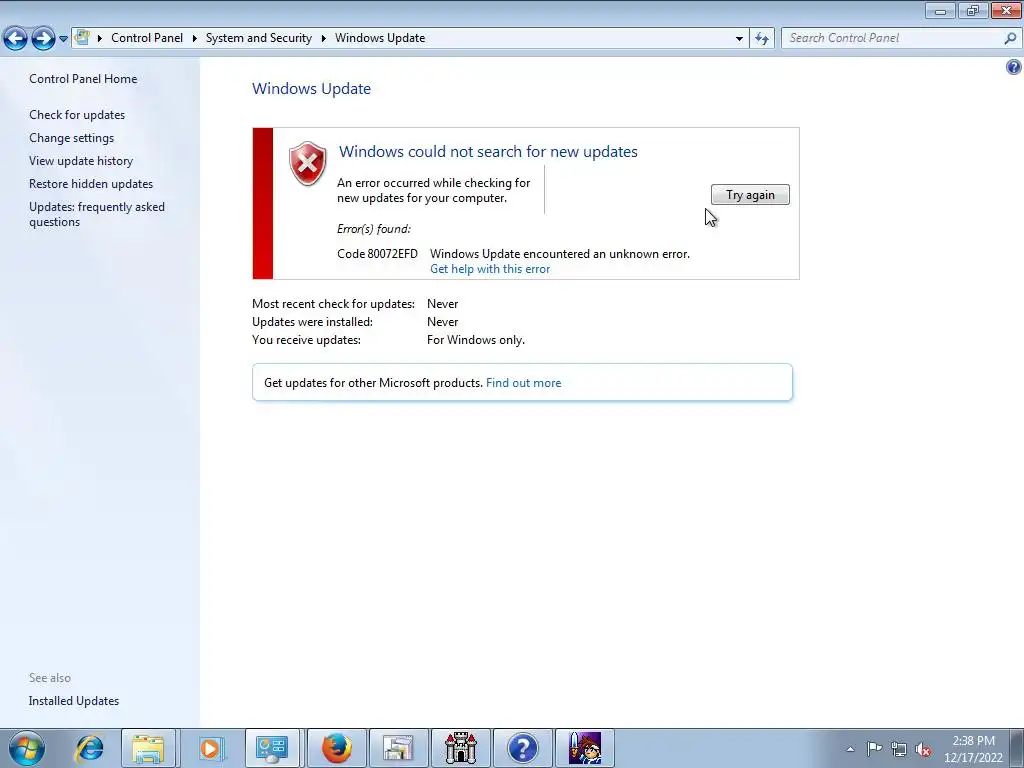Click the Control Panel taskbar button
The width and height of the screenshot is (1024, 768).
tap(272, 748)
